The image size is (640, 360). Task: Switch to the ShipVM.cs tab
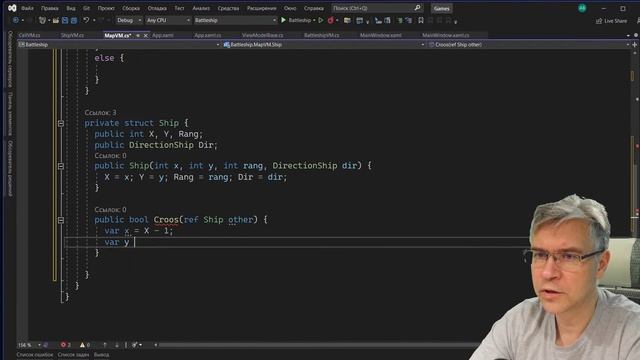72,36
